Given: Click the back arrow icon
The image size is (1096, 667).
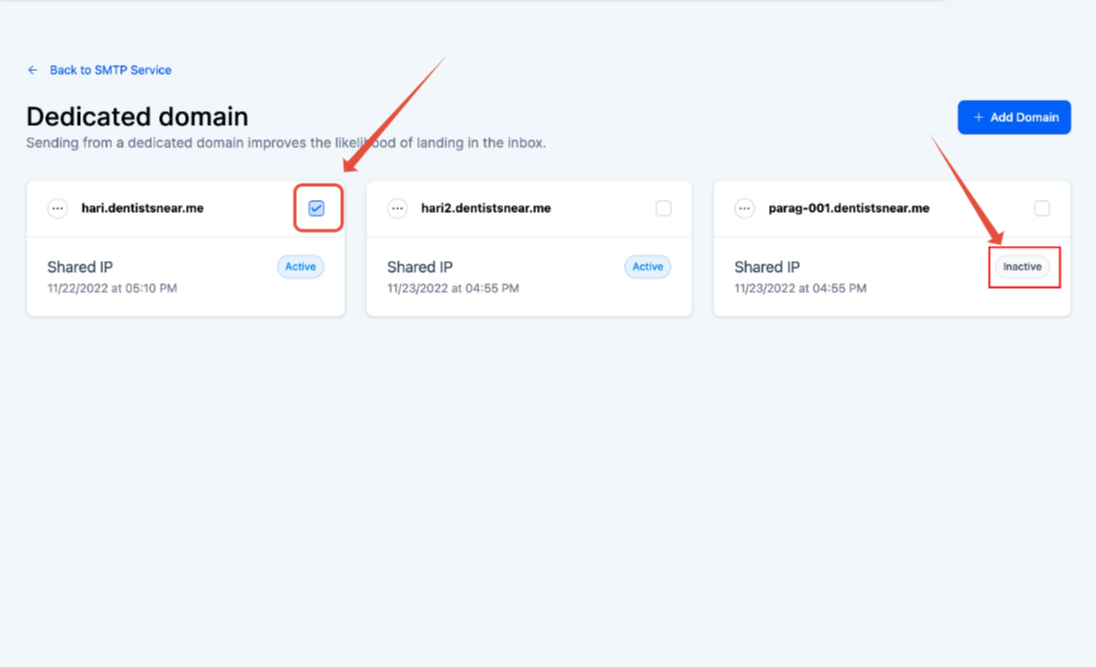Looking at the screenshot, I should pyautogui.click(x=33, y=70).
